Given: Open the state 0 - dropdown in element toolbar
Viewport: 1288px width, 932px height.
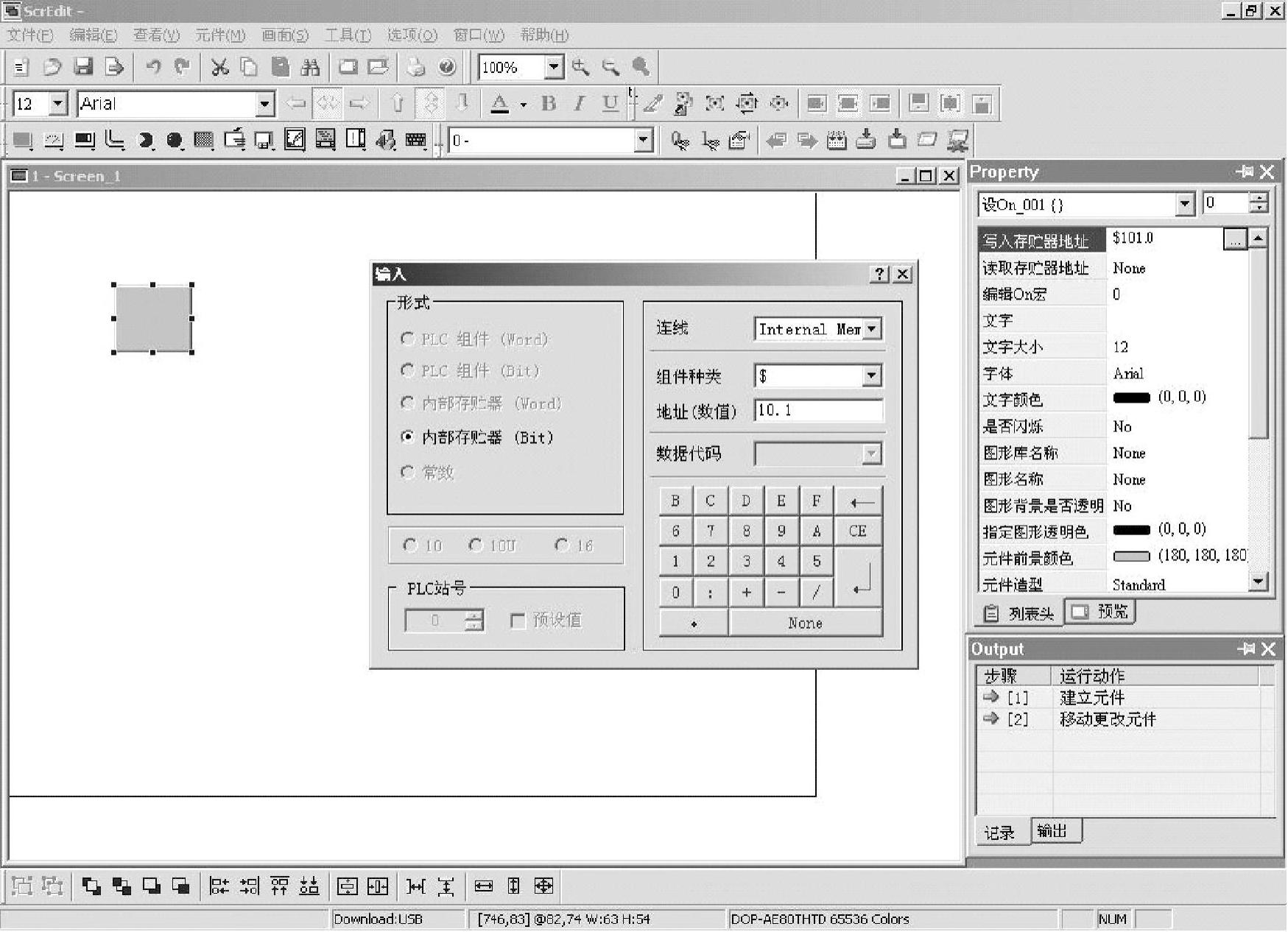Looking at the screenshot, I should pyautogui.click(x=644, y=140).
